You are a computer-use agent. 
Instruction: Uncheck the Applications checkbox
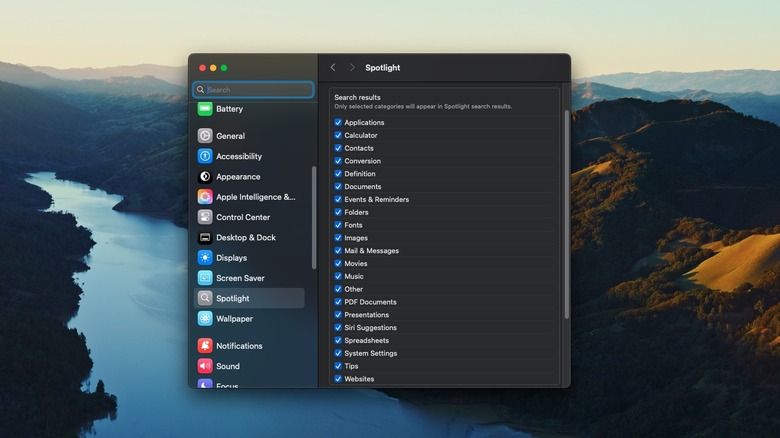[x=338, y=123]
